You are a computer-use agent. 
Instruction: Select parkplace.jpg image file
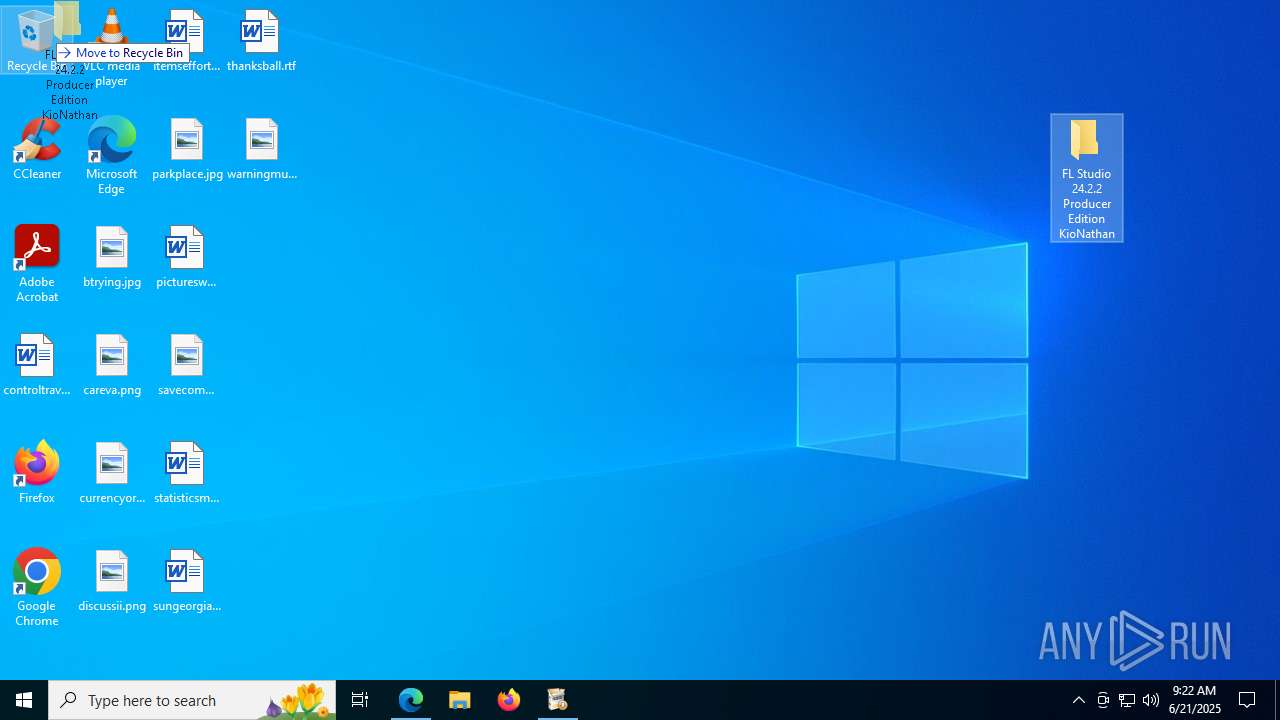(x=187, y=149)
